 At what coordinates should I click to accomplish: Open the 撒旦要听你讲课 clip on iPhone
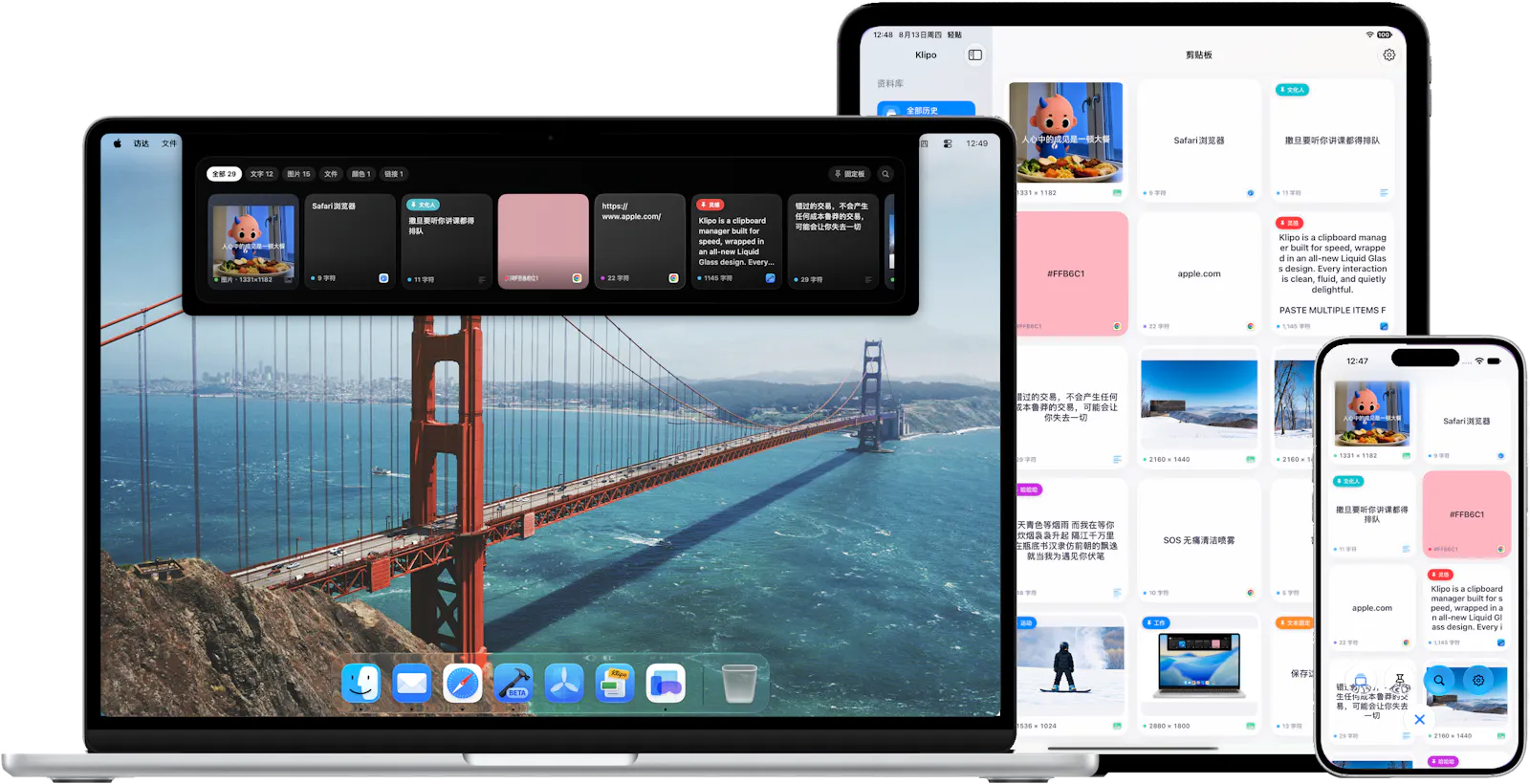pyautogui.click(x=1372, y=513)
